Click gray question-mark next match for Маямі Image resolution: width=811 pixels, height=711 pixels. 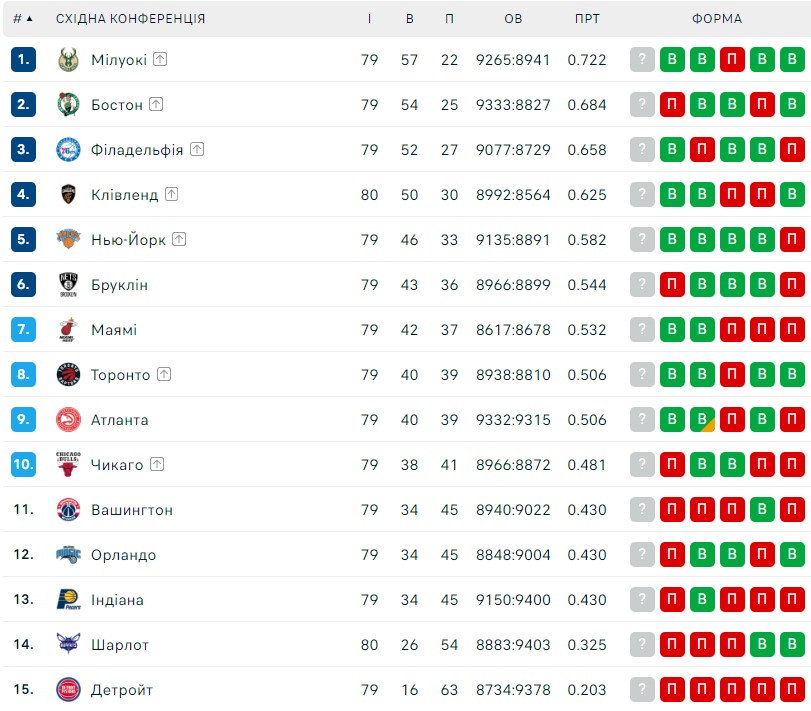pos(642,329)
